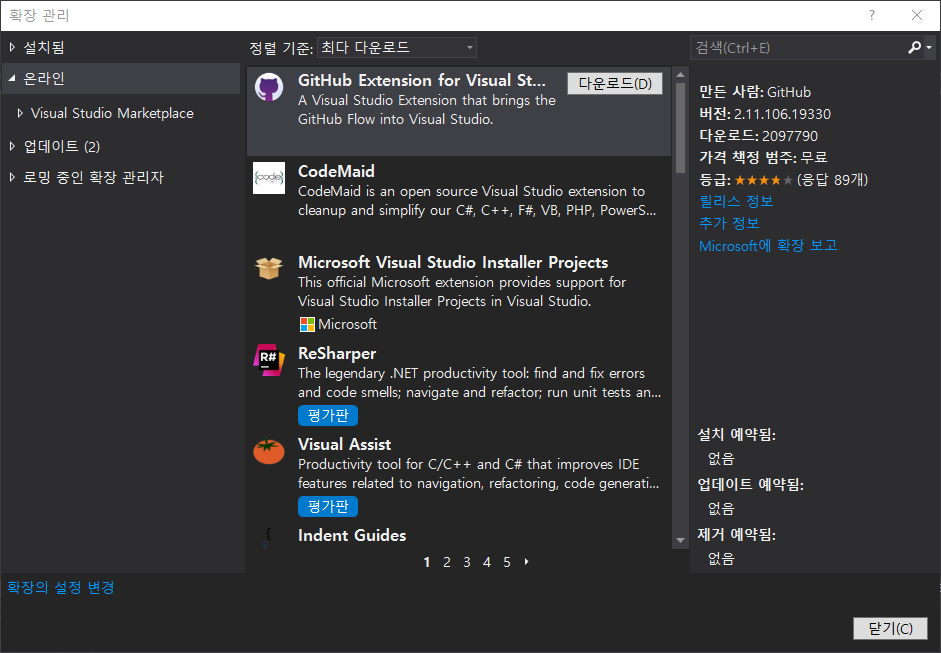941x653 pixels.
Task: Open the 정렬 기준 sort dropdown
Action: coord(397,47)
